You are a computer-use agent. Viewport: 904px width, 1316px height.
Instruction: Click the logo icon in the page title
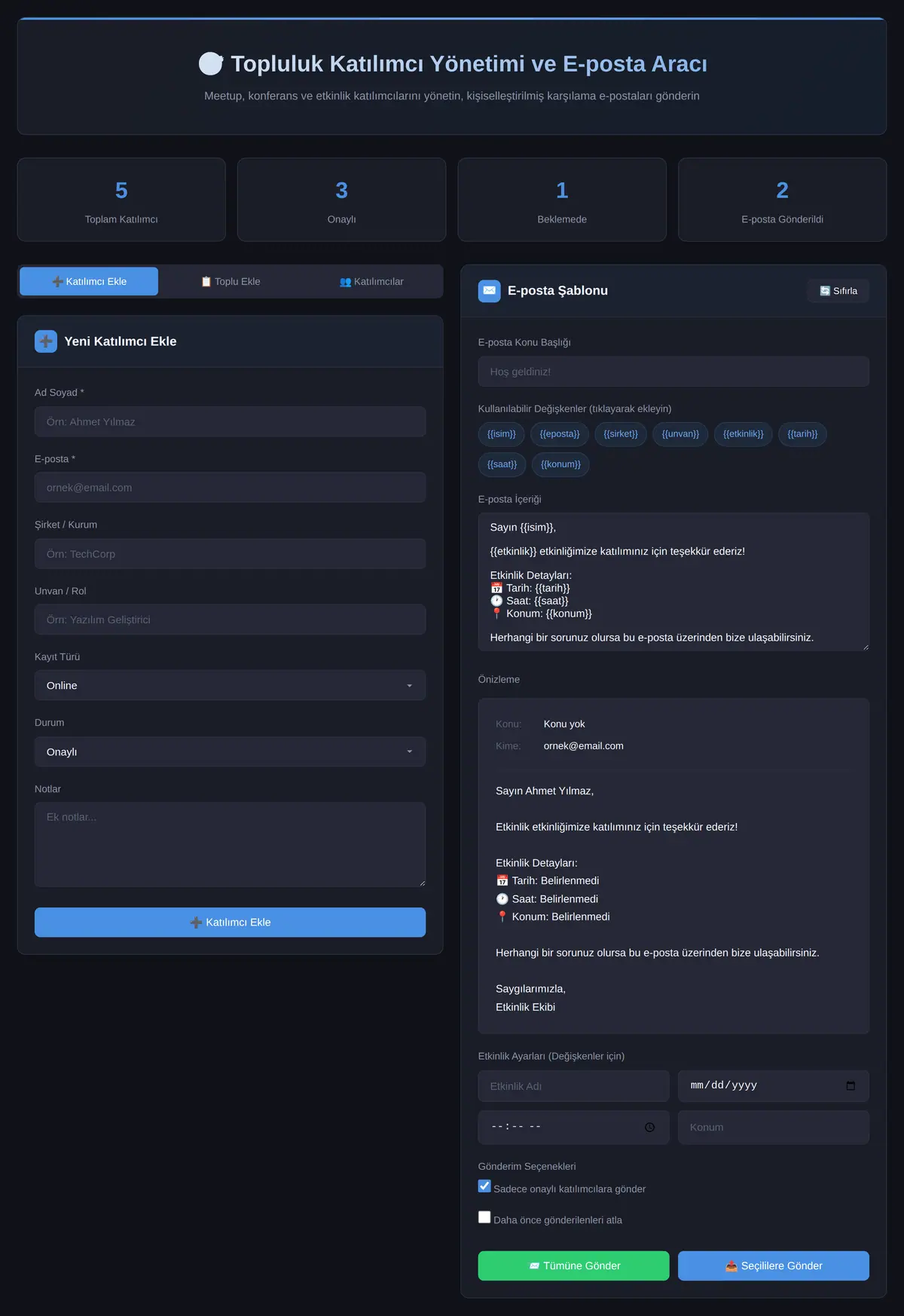click(x=211, y=64)
